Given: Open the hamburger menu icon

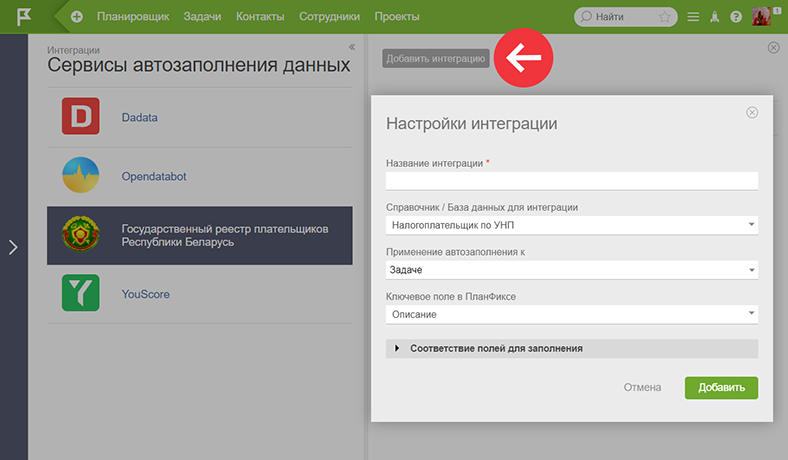Looking at the screenshot, I should point(693,17).
